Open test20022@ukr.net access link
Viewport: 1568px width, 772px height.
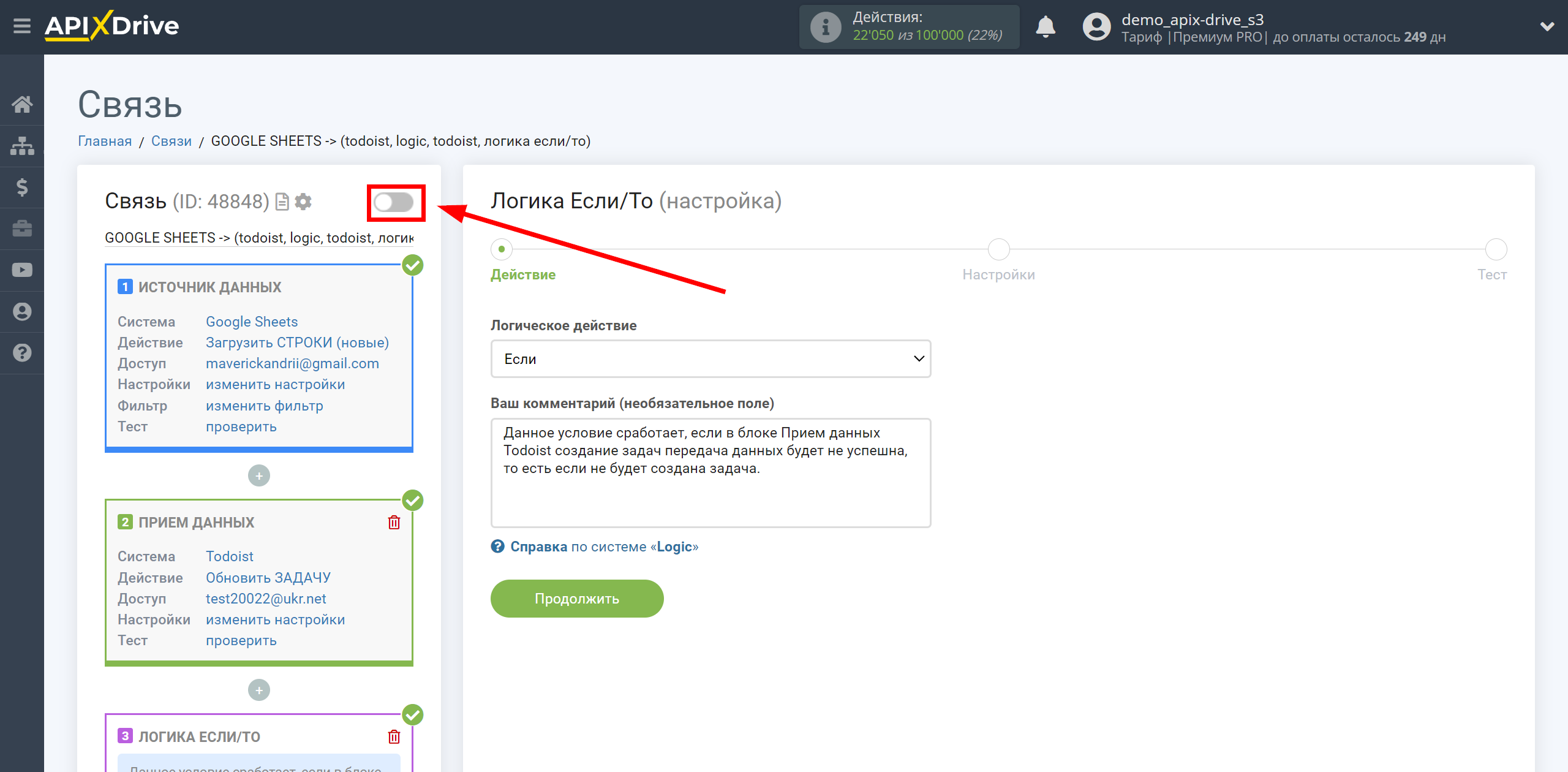coord(266,599)
